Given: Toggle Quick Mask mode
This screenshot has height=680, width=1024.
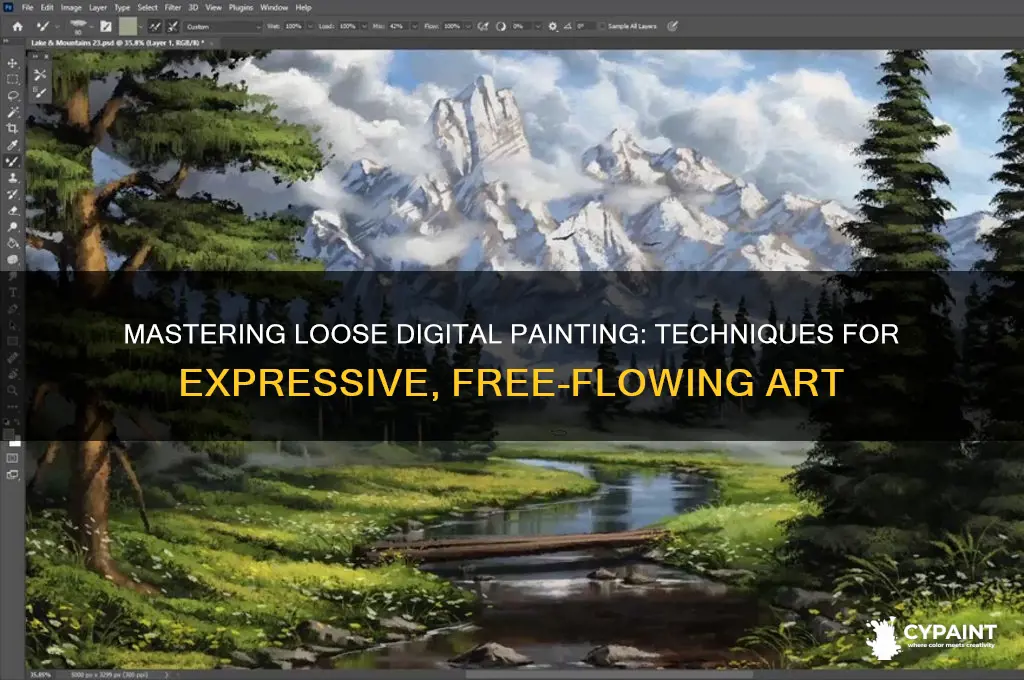Looking at the screenshot, I should 12,458.
